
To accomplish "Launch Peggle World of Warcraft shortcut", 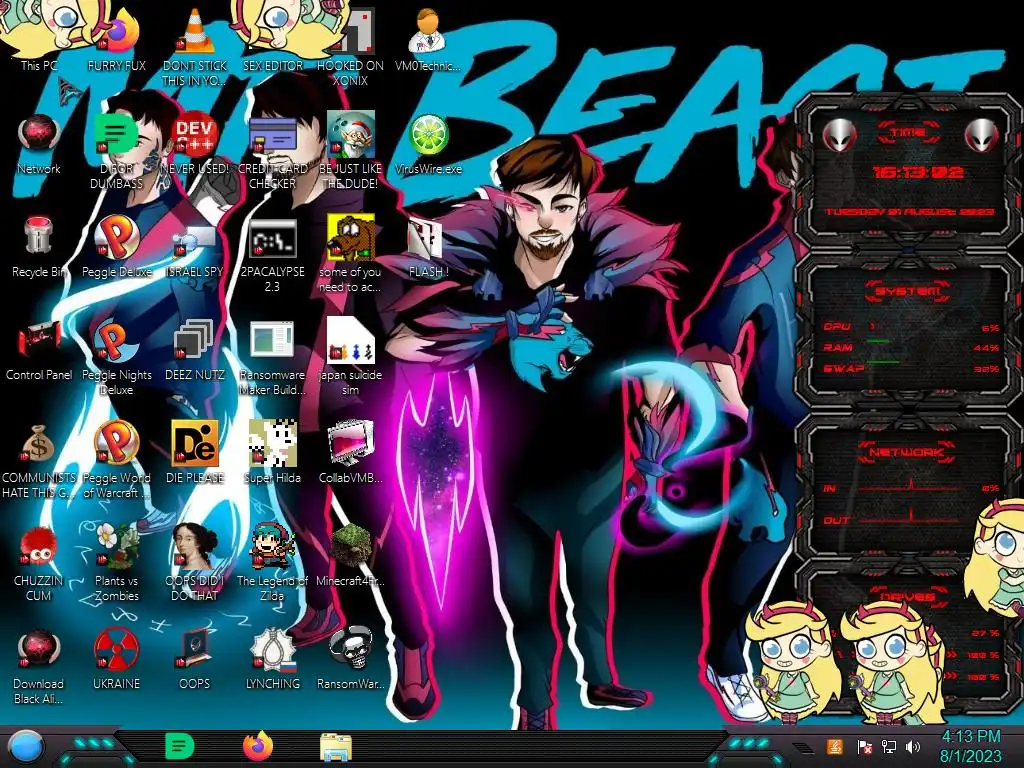I will click(x=116, y=460).
